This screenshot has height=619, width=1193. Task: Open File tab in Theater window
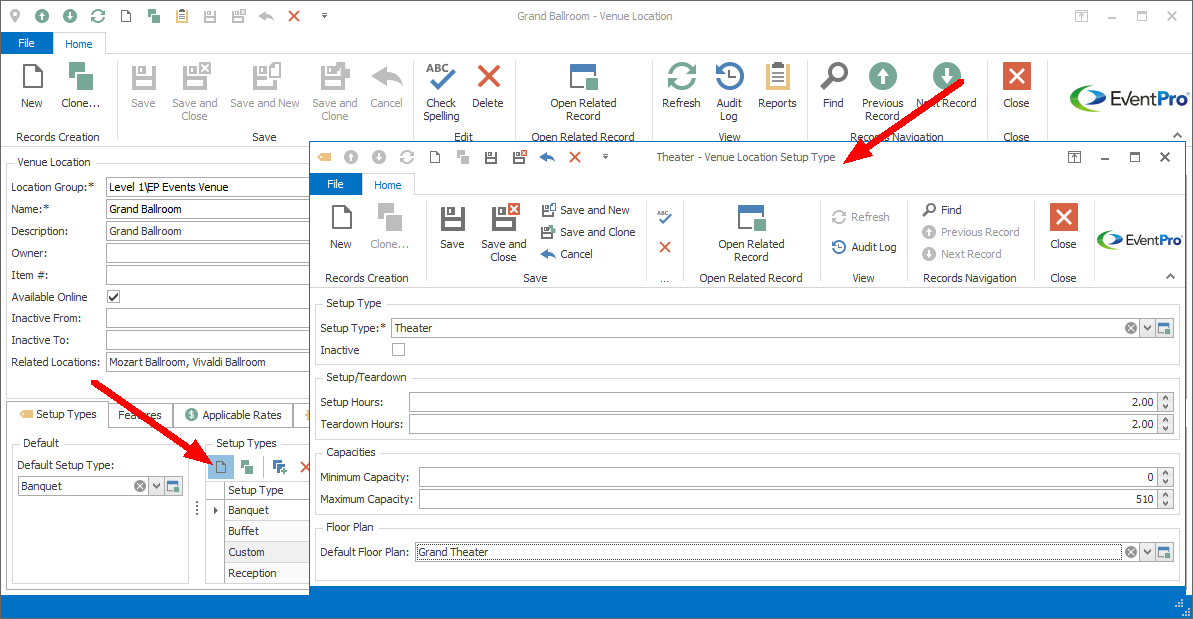336,184
